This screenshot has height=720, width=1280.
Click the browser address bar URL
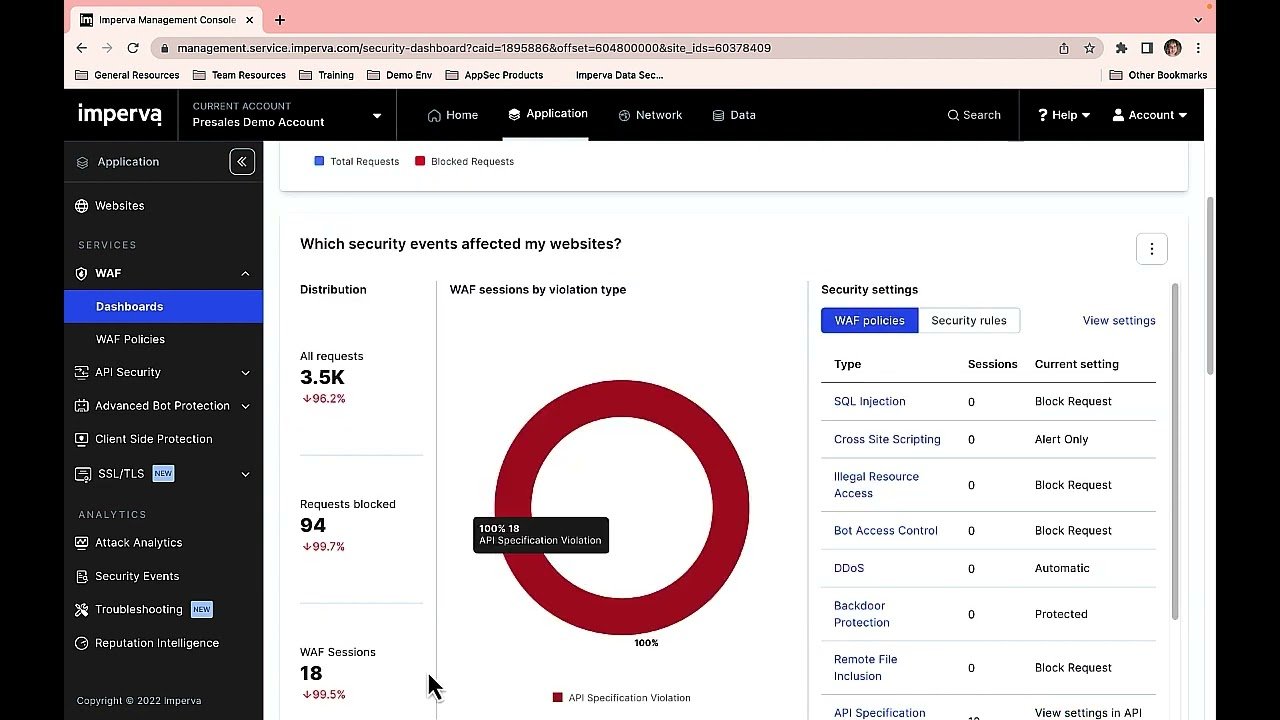(474, 48)
